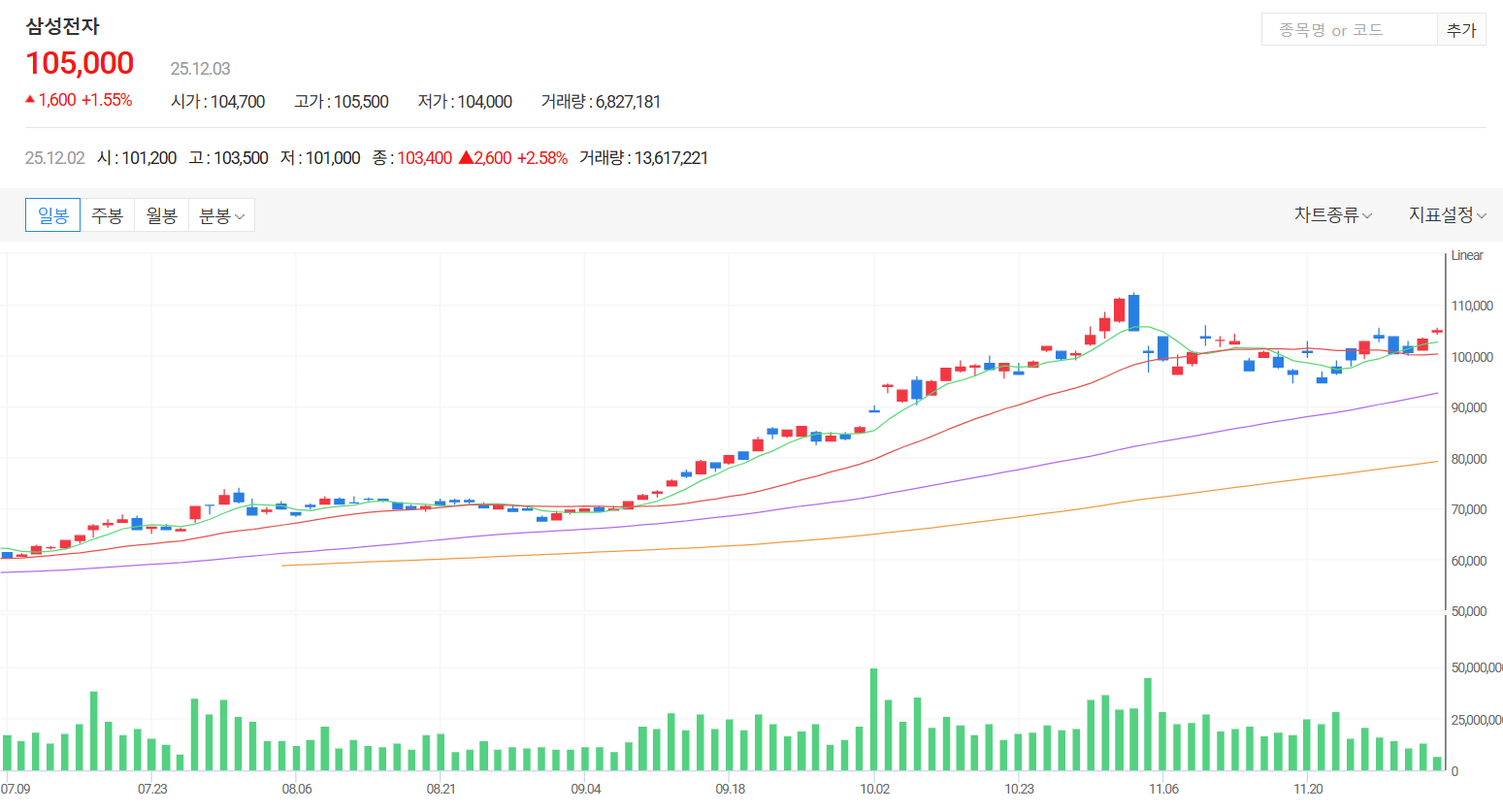Select the 일봉 daily chart tab

point(52,215)
